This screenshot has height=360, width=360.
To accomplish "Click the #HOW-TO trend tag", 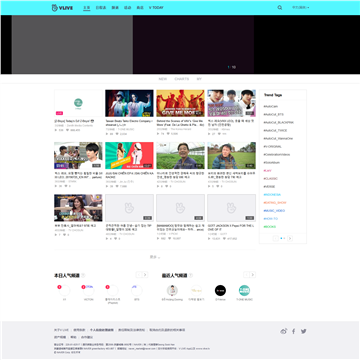I will 270,219.
